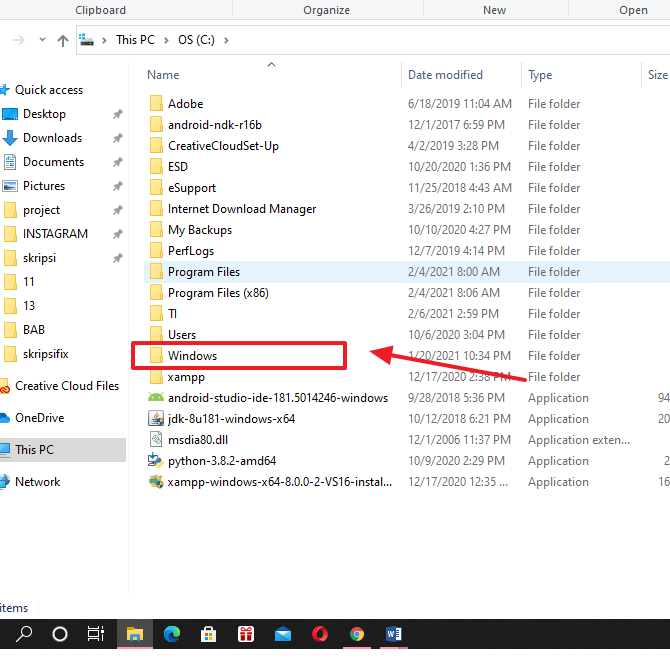Viewport: 670px width, 670px height.
Task: Click This PC in the address breadcrumb
Action: pos(135,40)
